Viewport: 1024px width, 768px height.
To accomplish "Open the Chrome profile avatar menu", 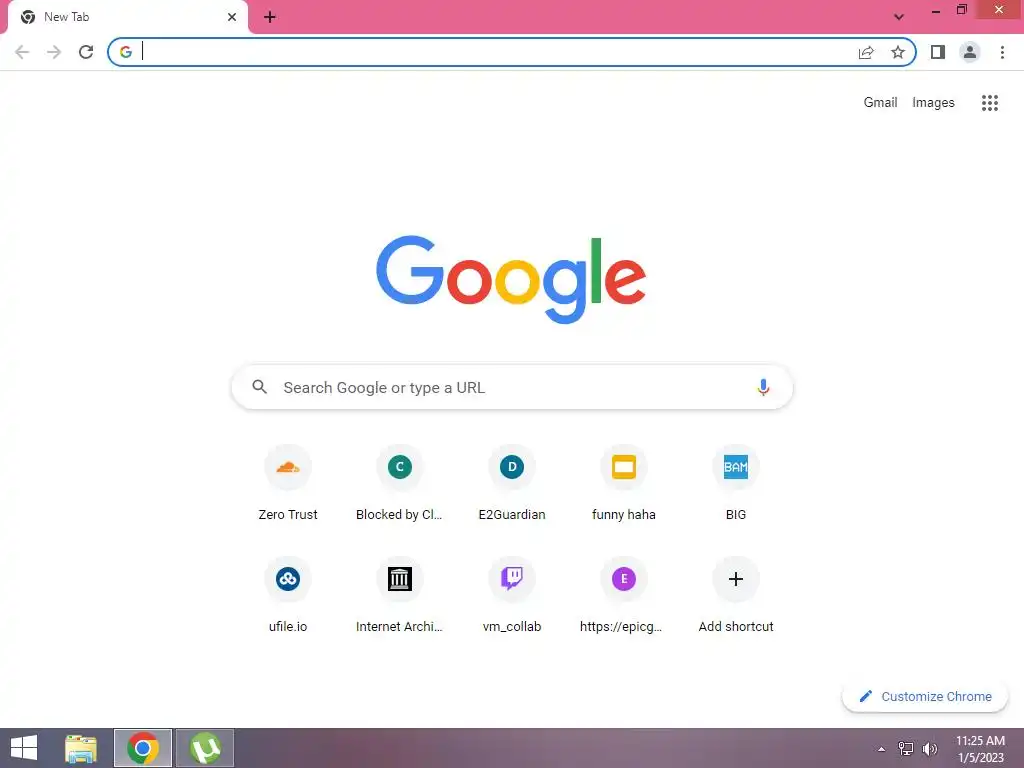I will 970,52.
